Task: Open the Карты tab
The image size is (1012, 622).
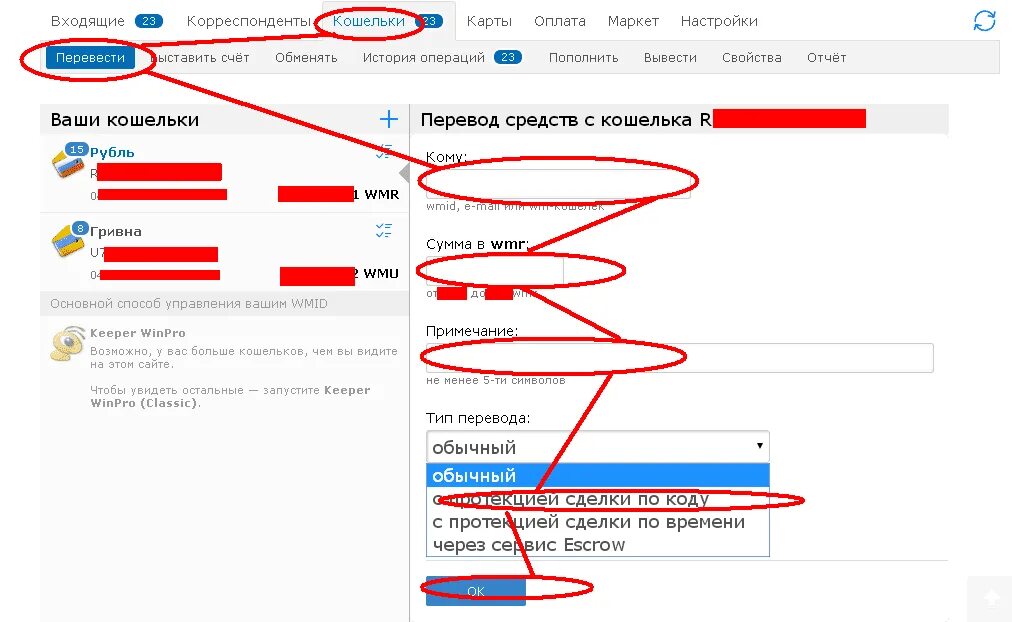Action: 489,21
